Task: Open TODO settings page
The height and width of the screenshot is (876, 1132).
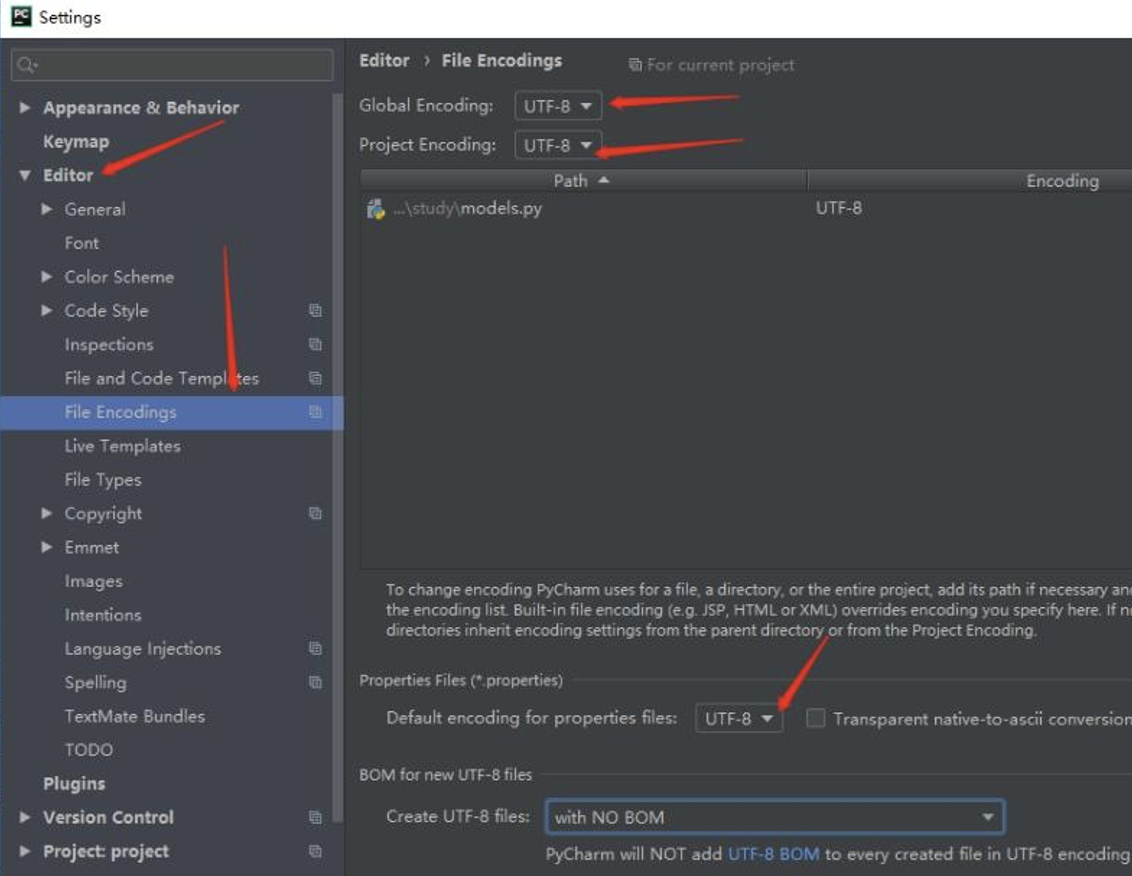Action: coord(89,750)
